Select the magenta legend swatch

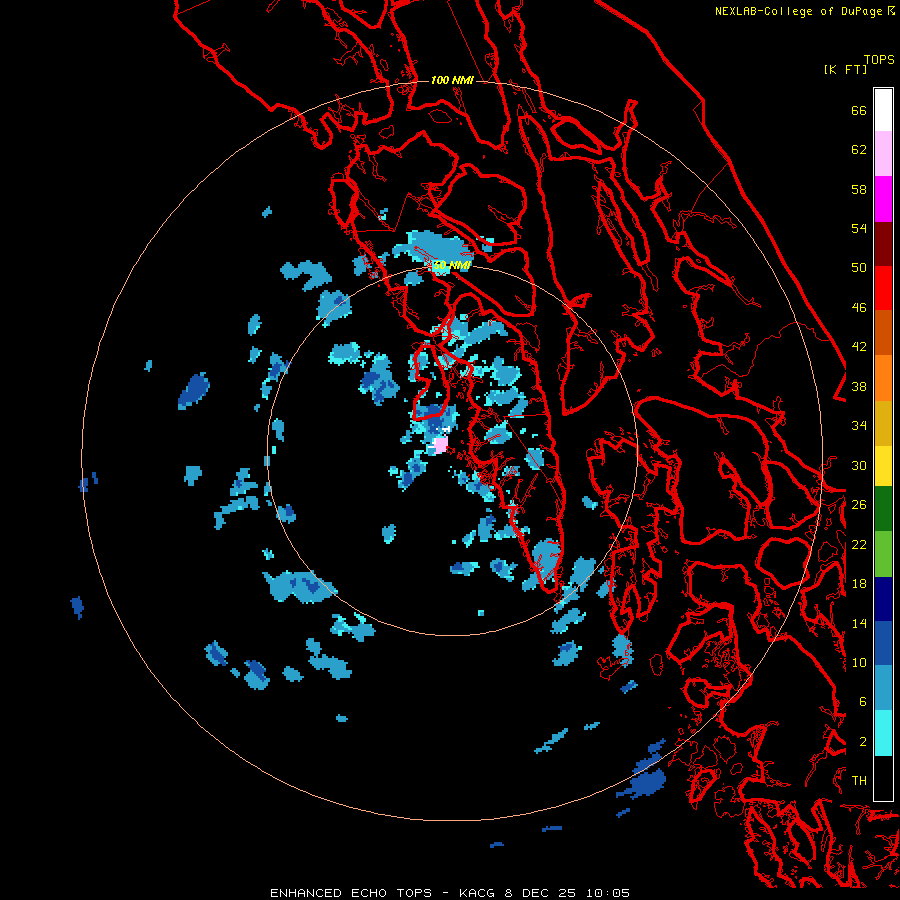point(883,199)
